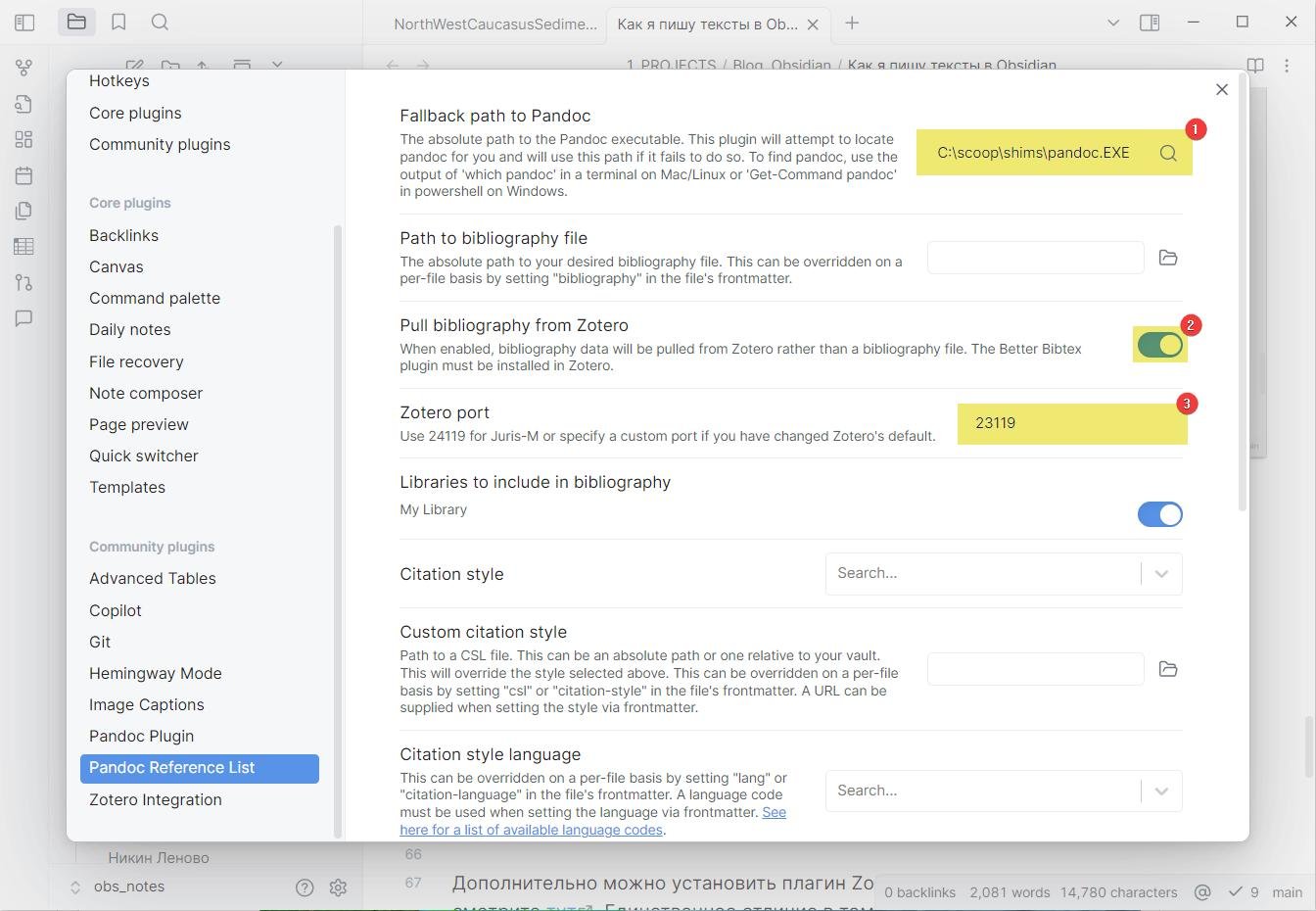Open the calendar daily note ribbon icon
The width and height of the screenshot is (1316, 911).
click(x=24, y=175)
